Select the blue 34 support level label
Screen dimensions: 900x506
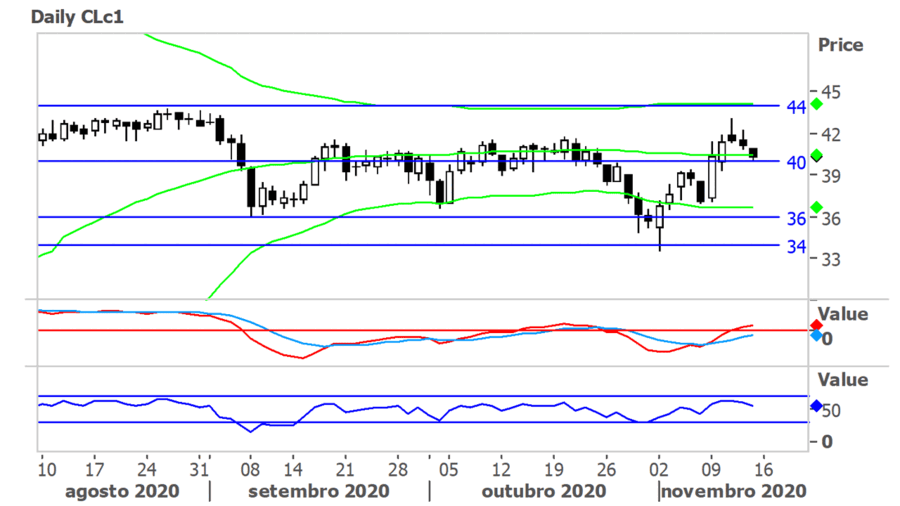pos(796,246)
